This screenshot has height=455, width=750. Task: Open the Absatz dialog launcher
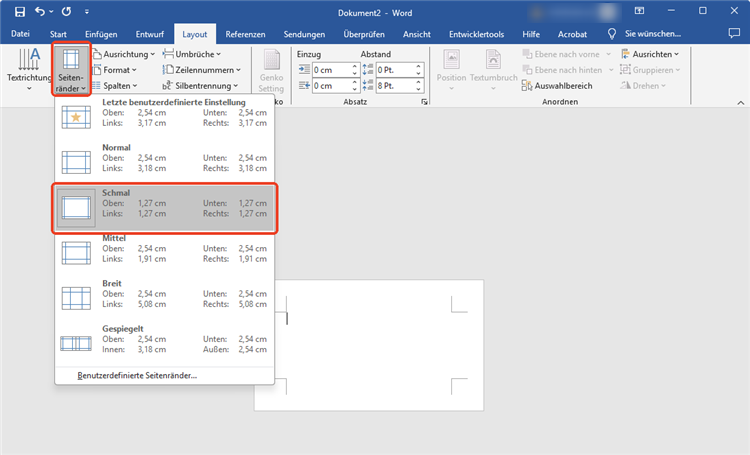click(x=424, y=102)
